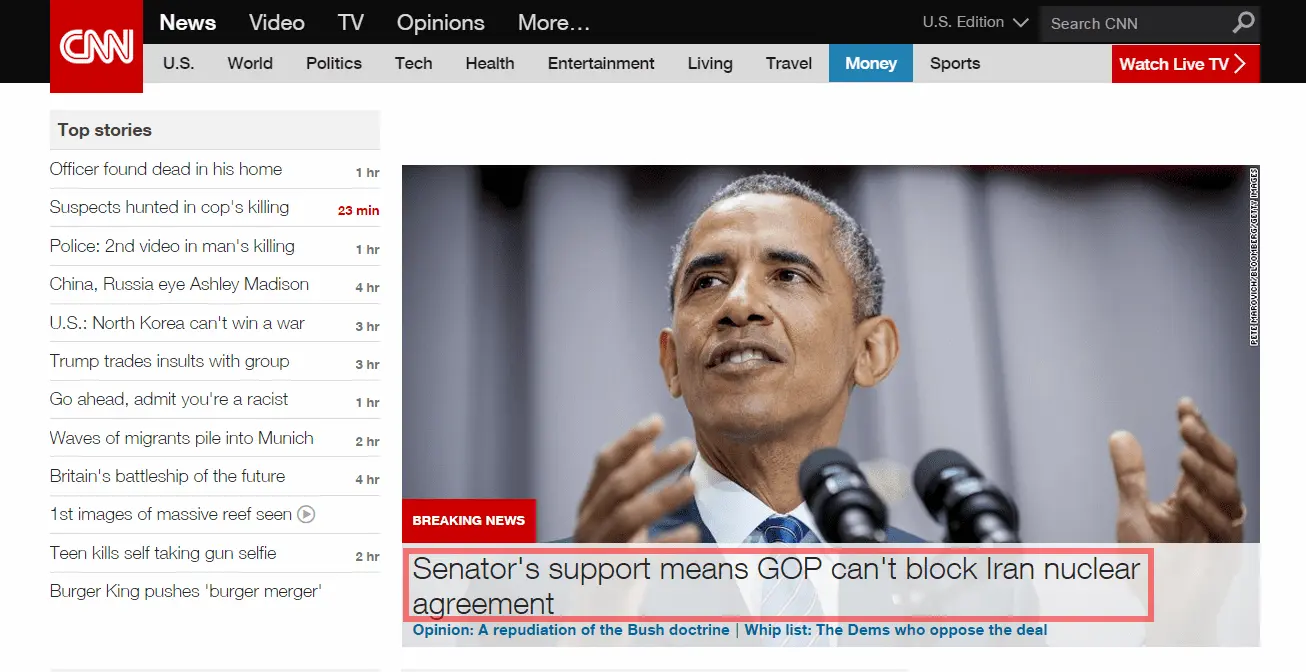This screenshot has width=1306, height=672.
Task: Open 'Teen kills self taking gun selfie'
Action: point(163,553)
